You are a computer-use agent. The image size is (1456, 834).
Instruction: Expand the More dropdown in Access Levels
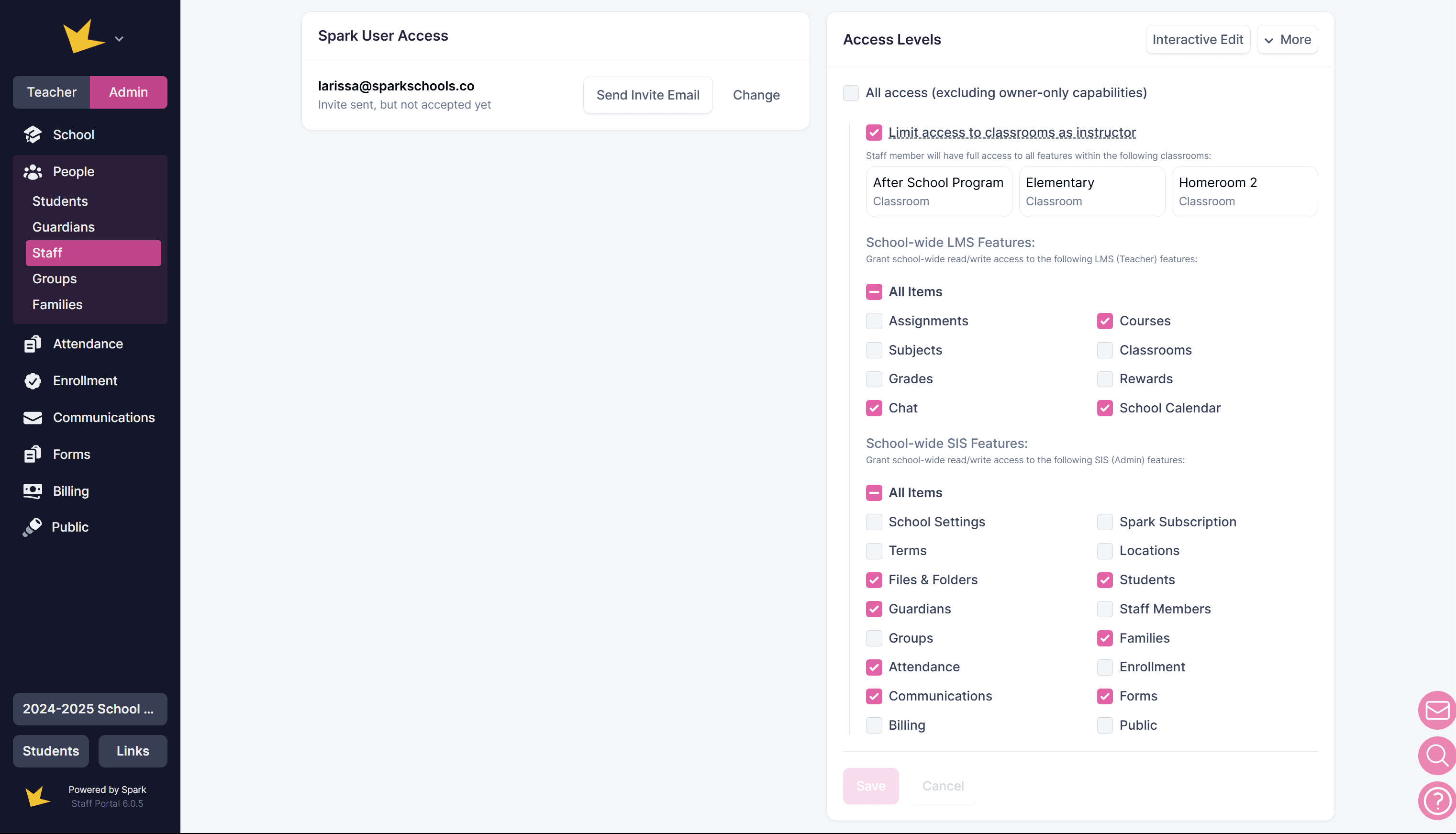(1287, 40)
